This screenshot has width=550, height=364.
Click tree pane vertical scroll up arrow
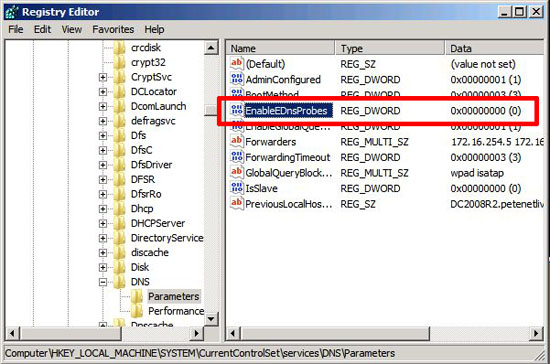click(211, 47)
